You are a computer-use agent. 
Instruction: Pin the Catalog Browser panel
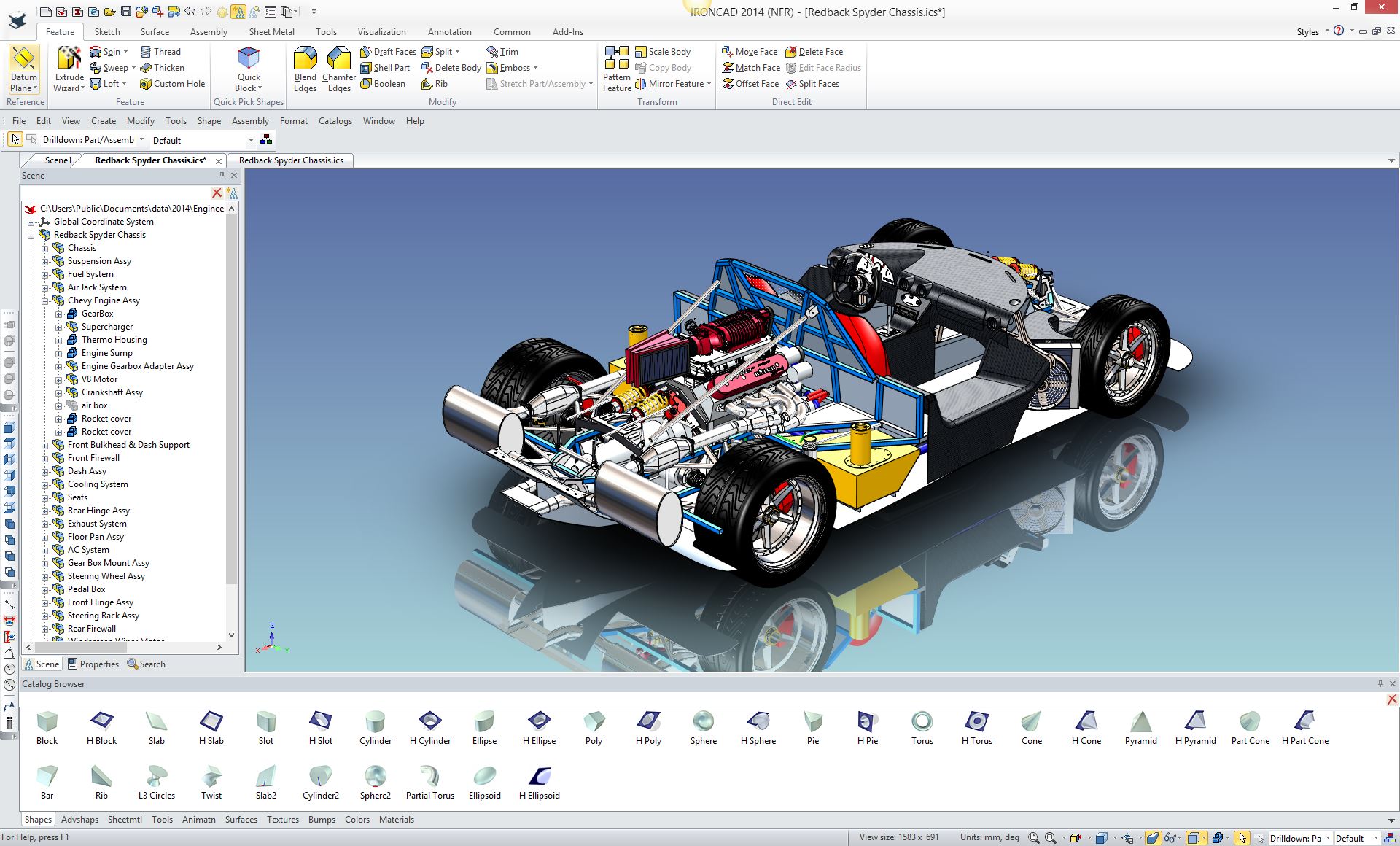pyautogui.click(x=1380, y=683)
